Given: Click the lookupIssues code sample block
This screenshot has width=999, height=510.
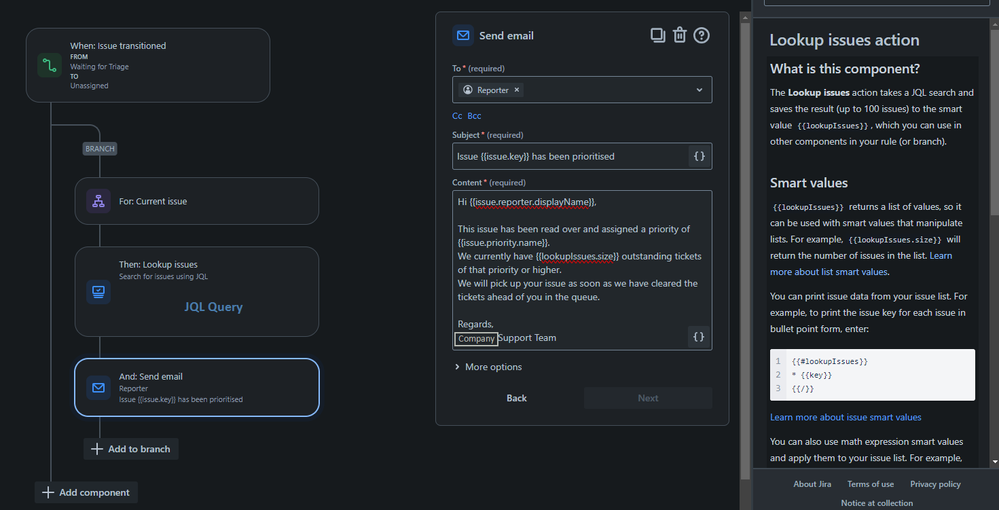Looking at the screenshot, I should (872, 375).
